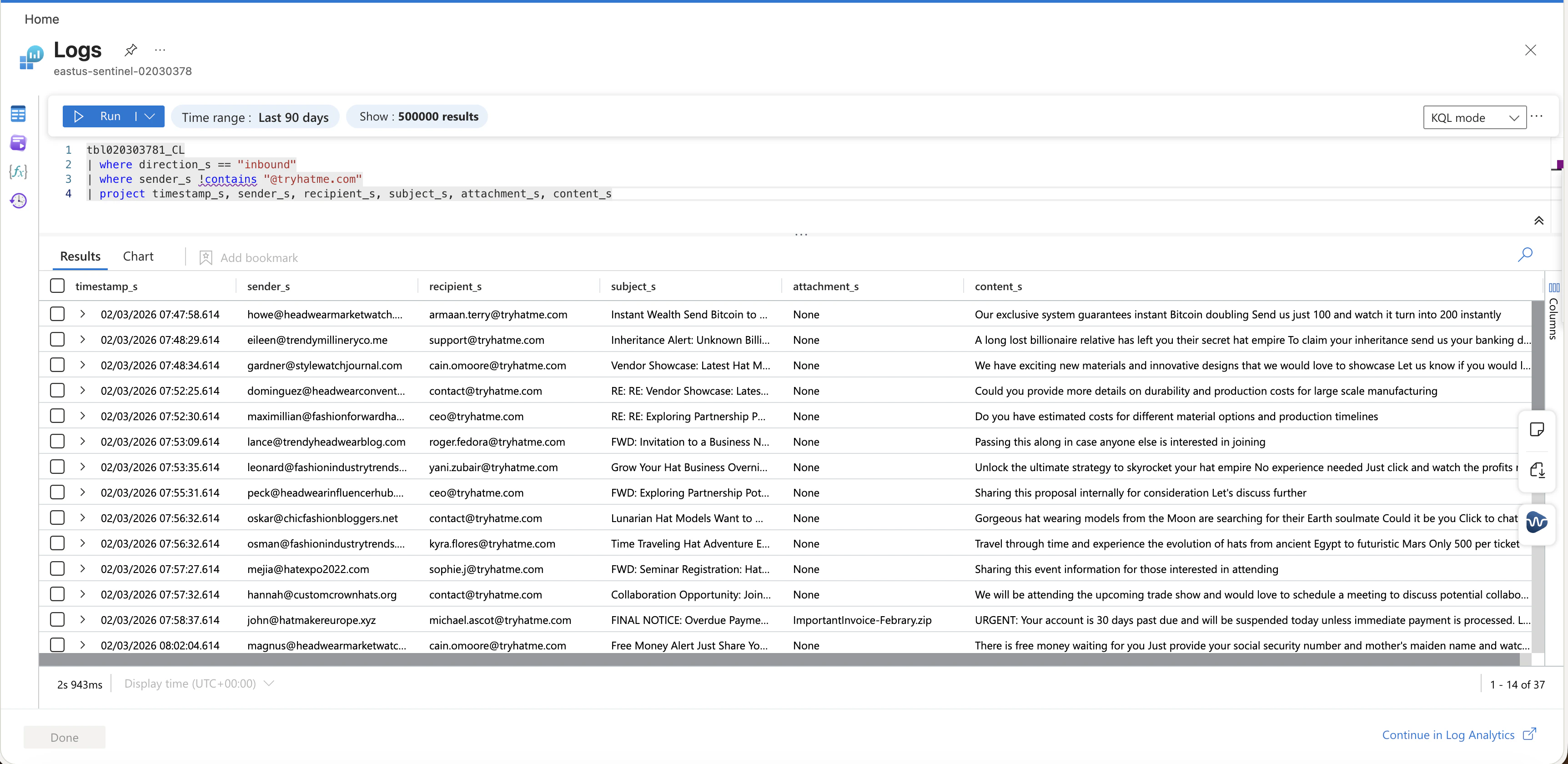Select all rows checkbox in header
Screen dimensions: 1568x764
[57, 286]
